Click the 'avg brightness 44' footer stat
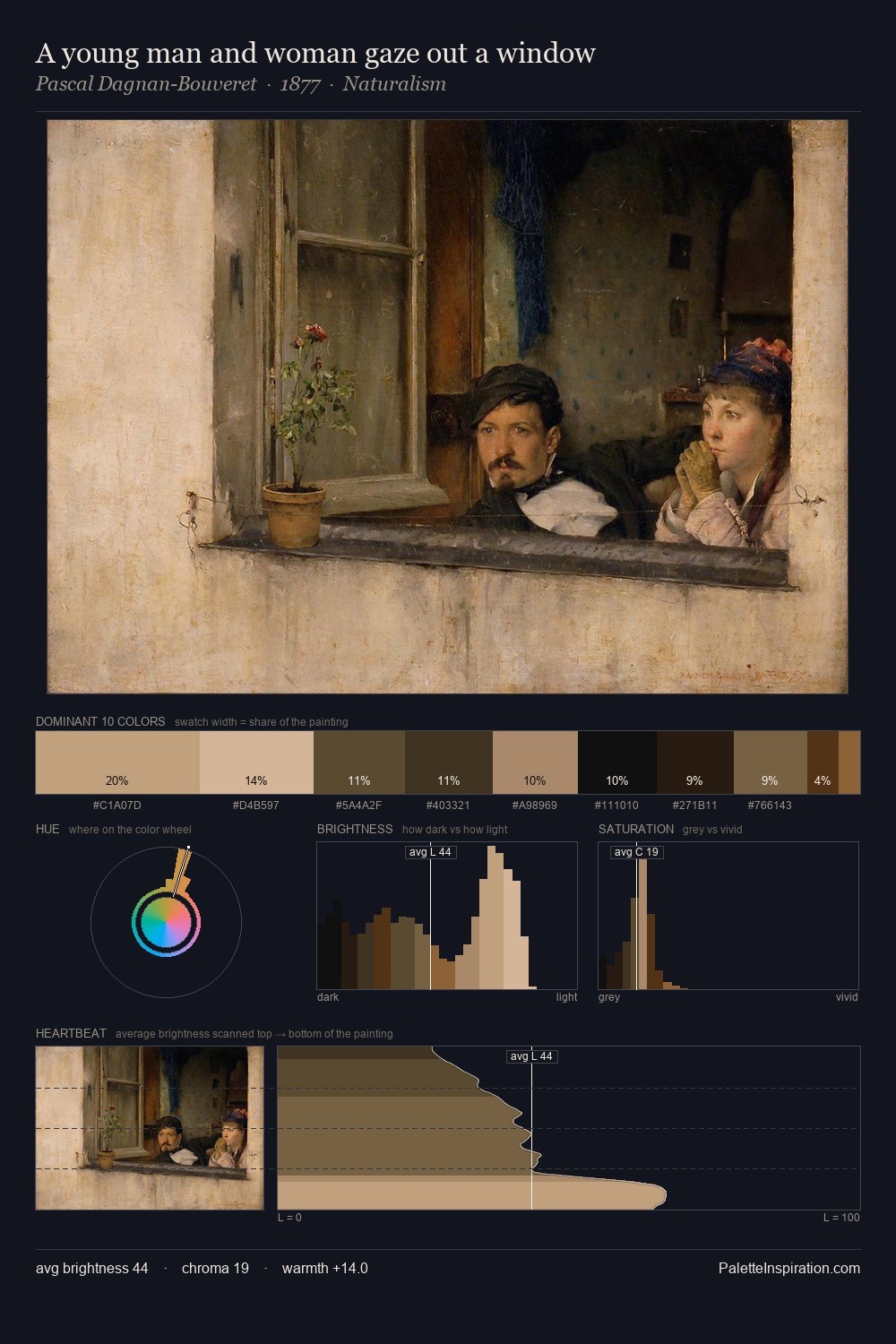This screenshot has width=896, height=1344. [92, 1268]
